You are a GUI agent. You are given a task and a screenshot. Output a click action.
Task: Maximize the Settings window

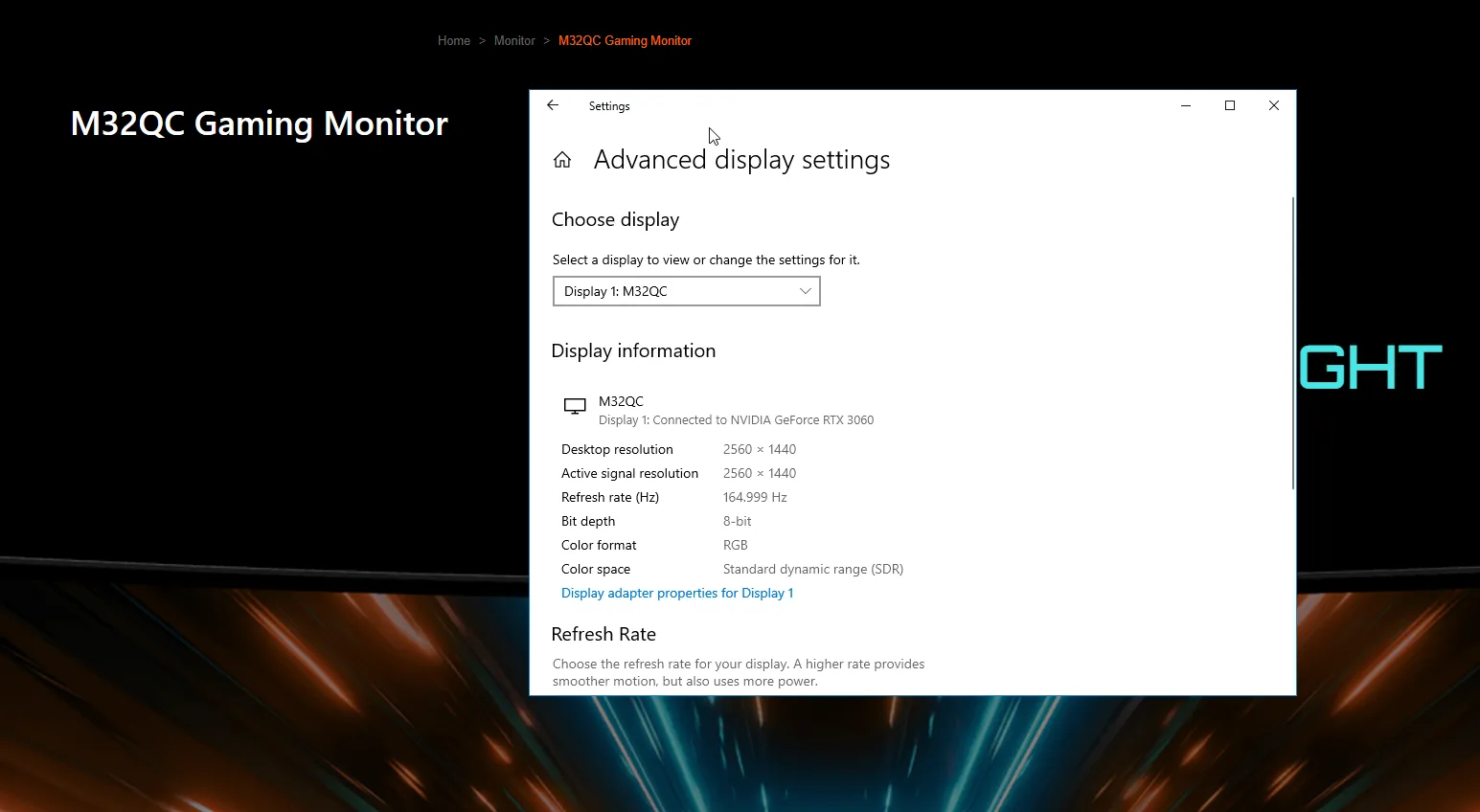pyautogui.click(x=1230, y=105)
